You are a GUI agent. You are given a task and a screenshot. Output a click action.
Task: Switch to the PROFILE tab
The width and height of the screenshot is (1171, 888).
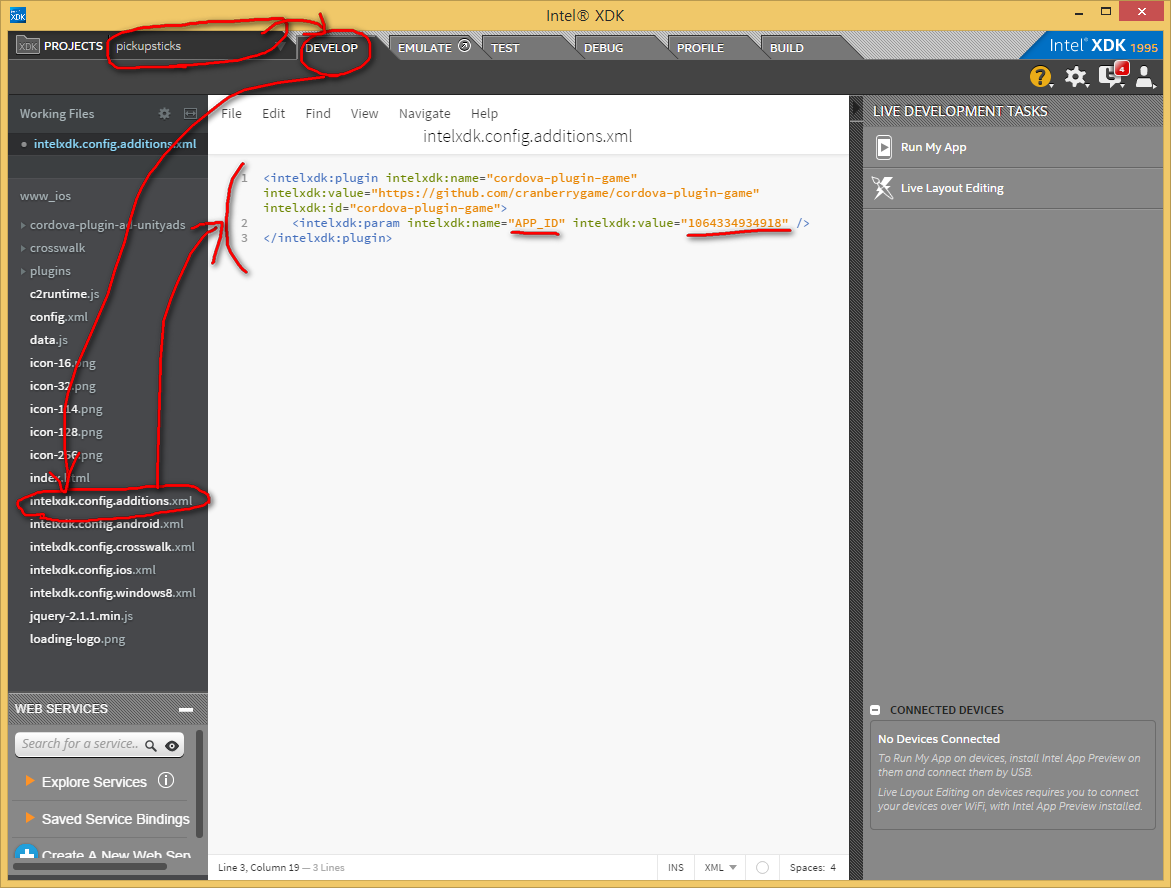pyautogui.click(x=701, y=48)
